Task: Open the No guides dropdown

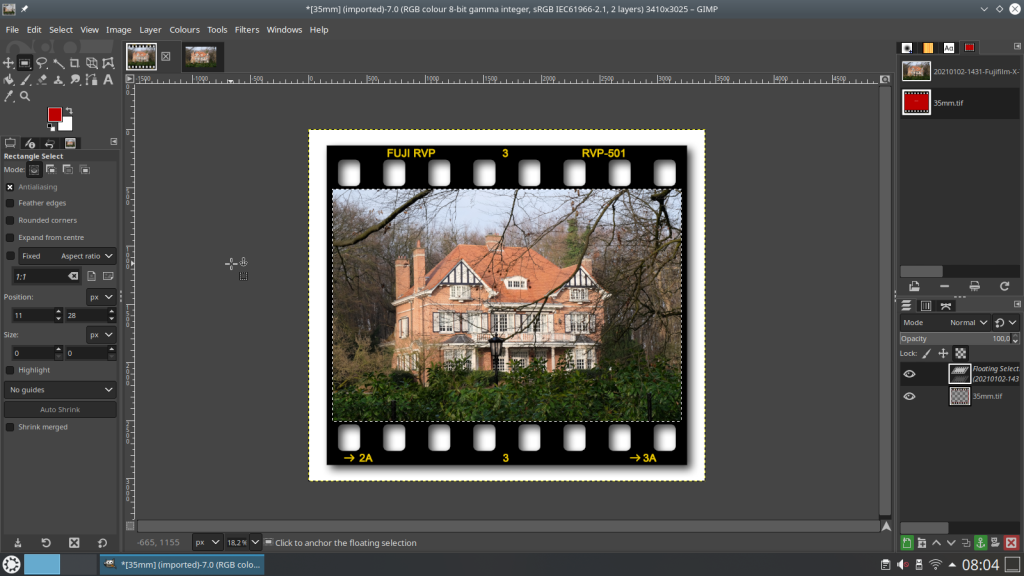Action: point(60,390)
